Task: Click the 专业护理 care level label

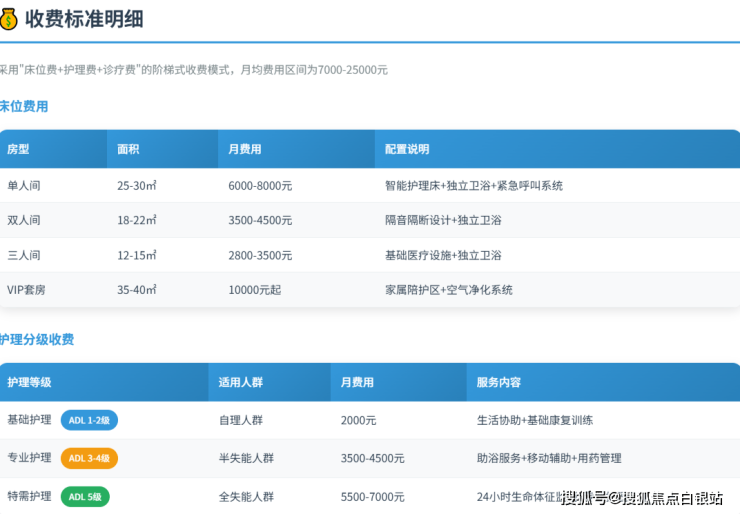Action: pos(29,458)
